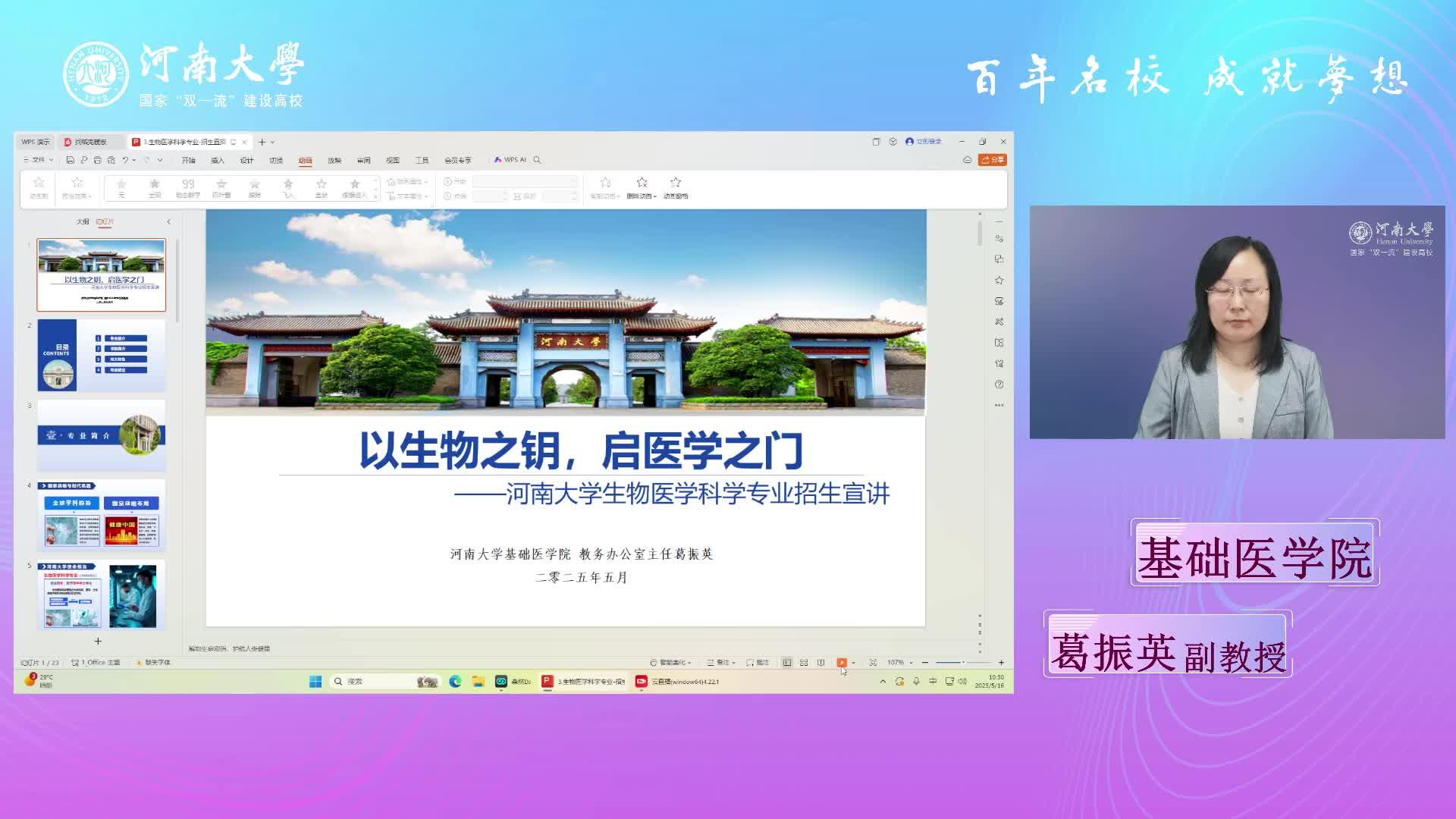Switch to the 插入 ribbon tab
This screenshot has height=819, width=1456.
pyautogui.click(x=218, y=160)
